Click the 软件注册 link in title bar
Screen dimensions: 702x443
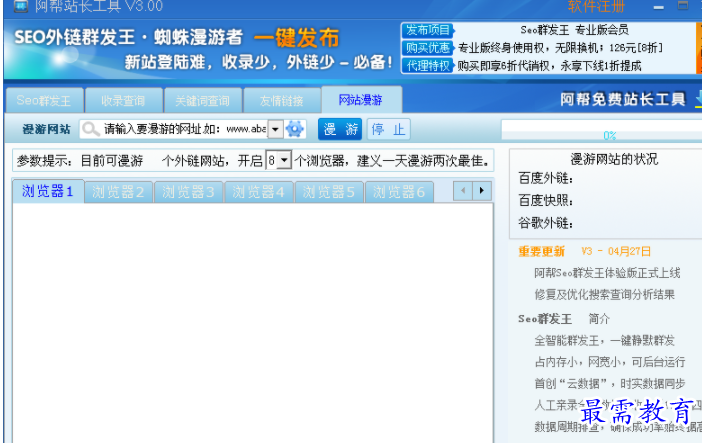click(596, 6)
